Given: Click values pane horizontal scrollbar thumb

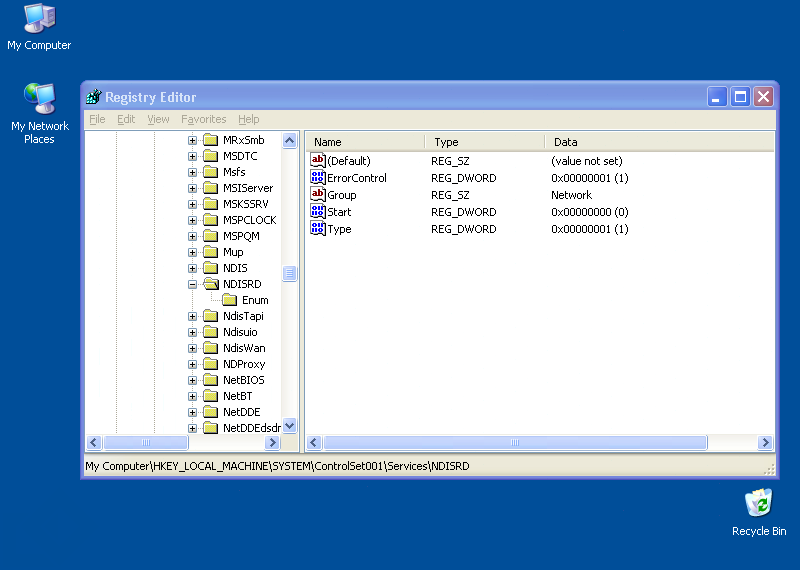Looking at the screenshot, I should [x=515, y=442].
